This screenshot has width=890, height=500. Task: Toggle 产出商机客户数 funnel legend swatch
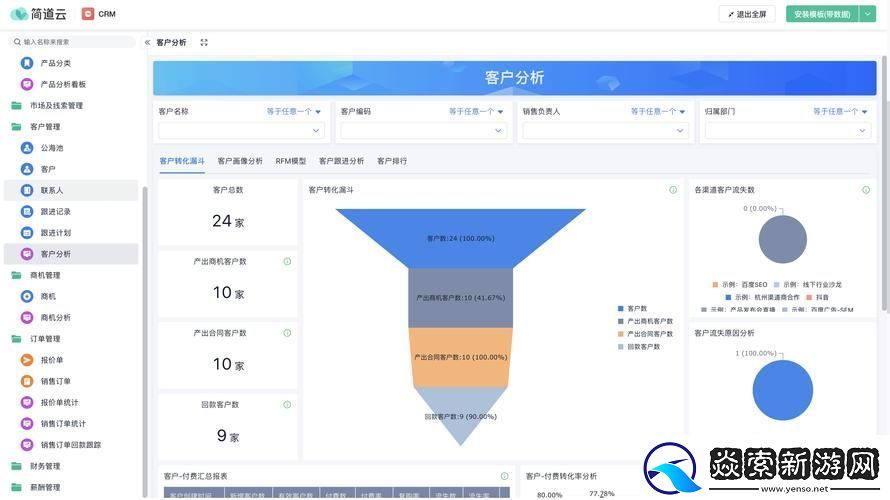(x=620, y=321)
